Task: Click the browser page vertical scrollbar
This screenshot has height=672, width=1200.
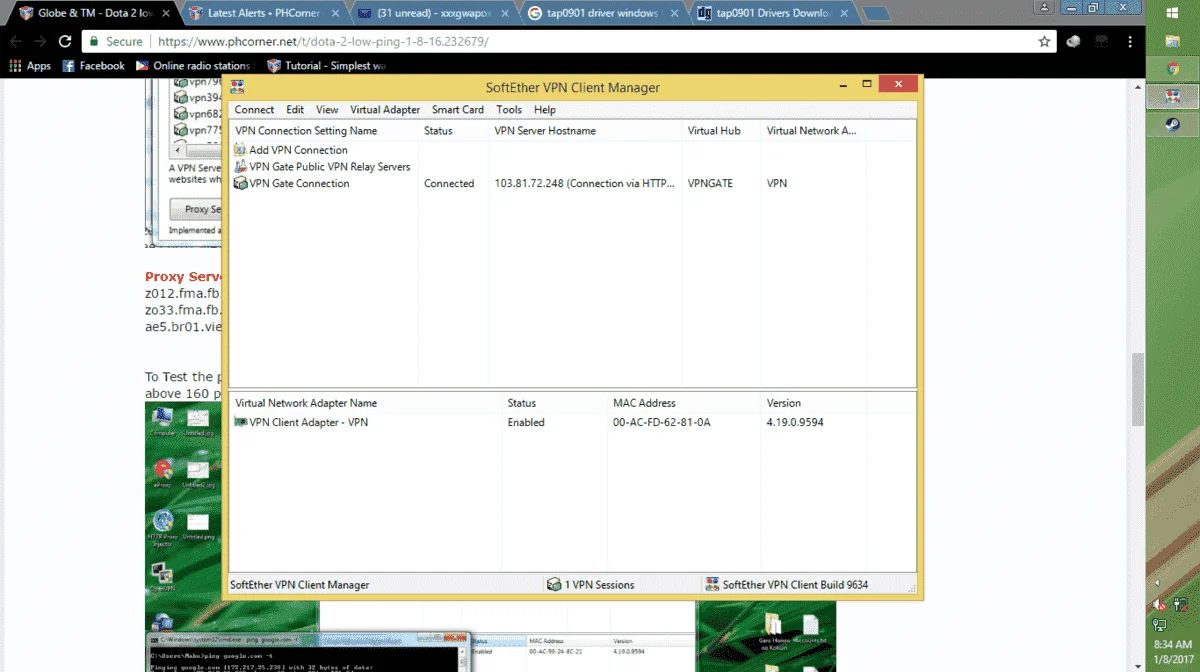Action: [x=1137, y=390]
